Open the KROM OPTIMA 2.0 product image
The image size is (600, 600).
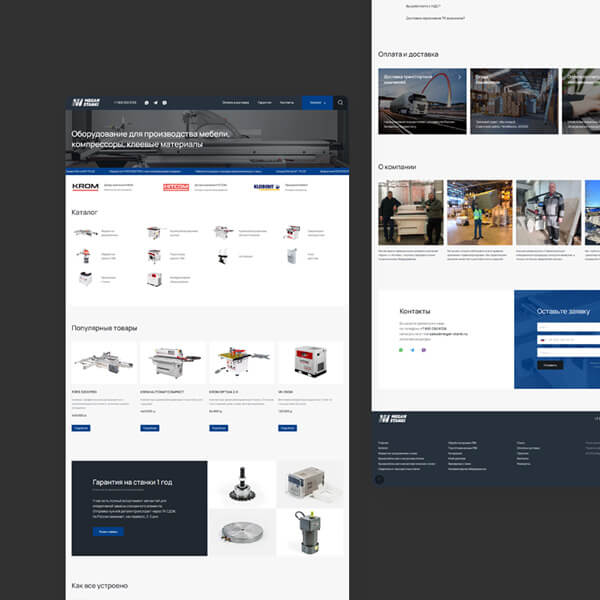click(x=241, y=362)
